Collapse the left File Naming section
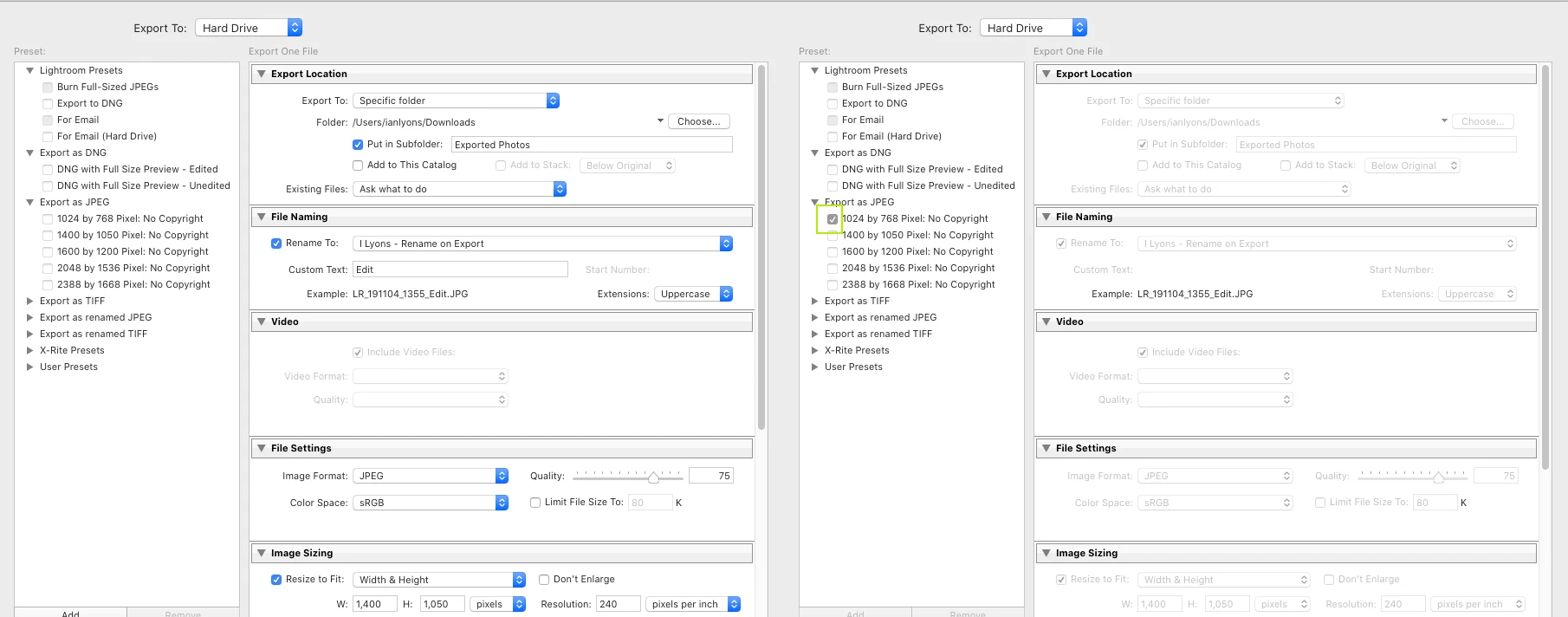Viewport: 1568px width, 617px height. coord(262,217)
